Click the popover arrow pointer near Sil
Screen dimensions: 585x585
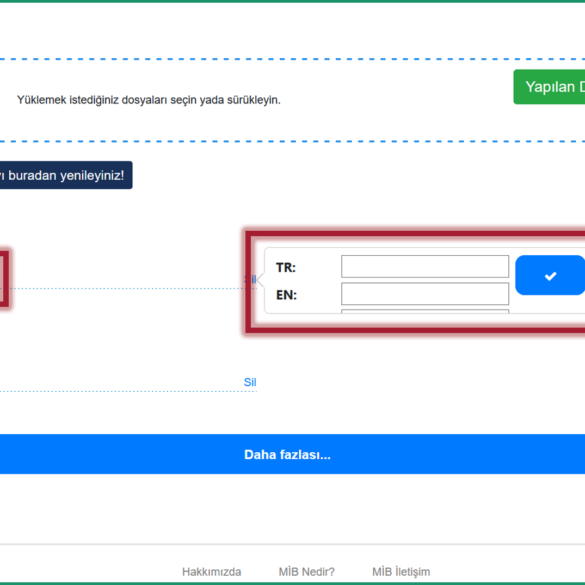(x=260, y=280)
